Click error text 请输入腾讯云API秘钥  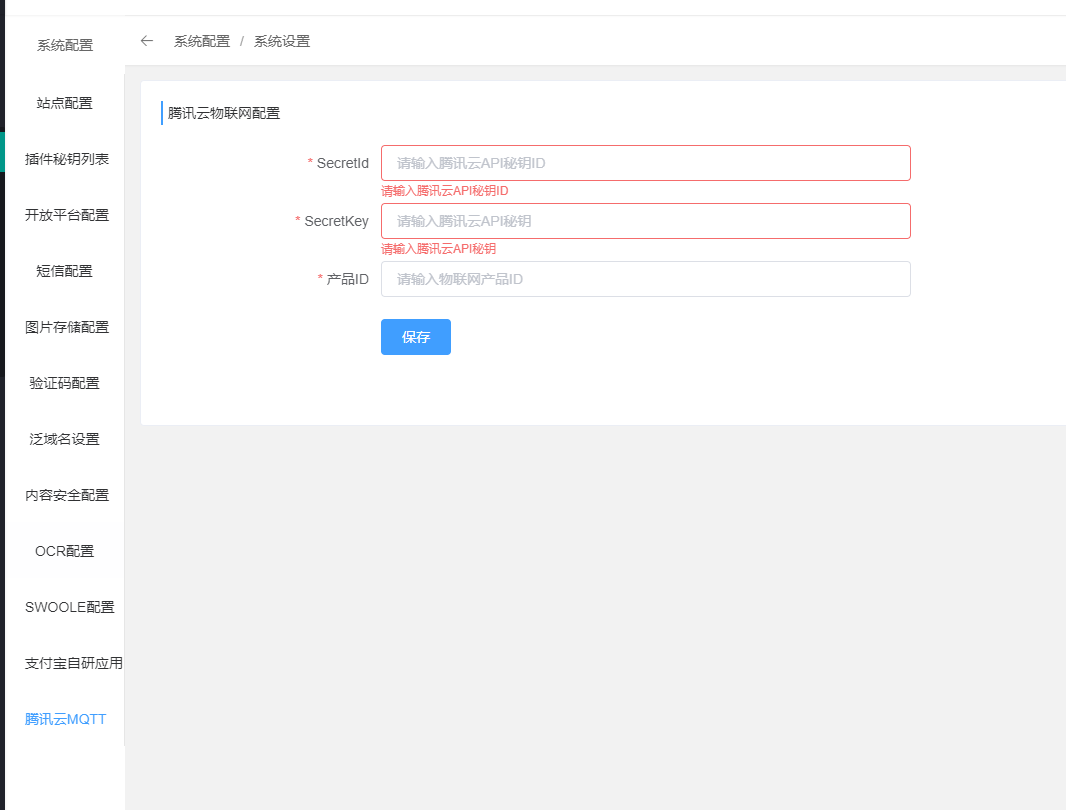click(439, 249)
